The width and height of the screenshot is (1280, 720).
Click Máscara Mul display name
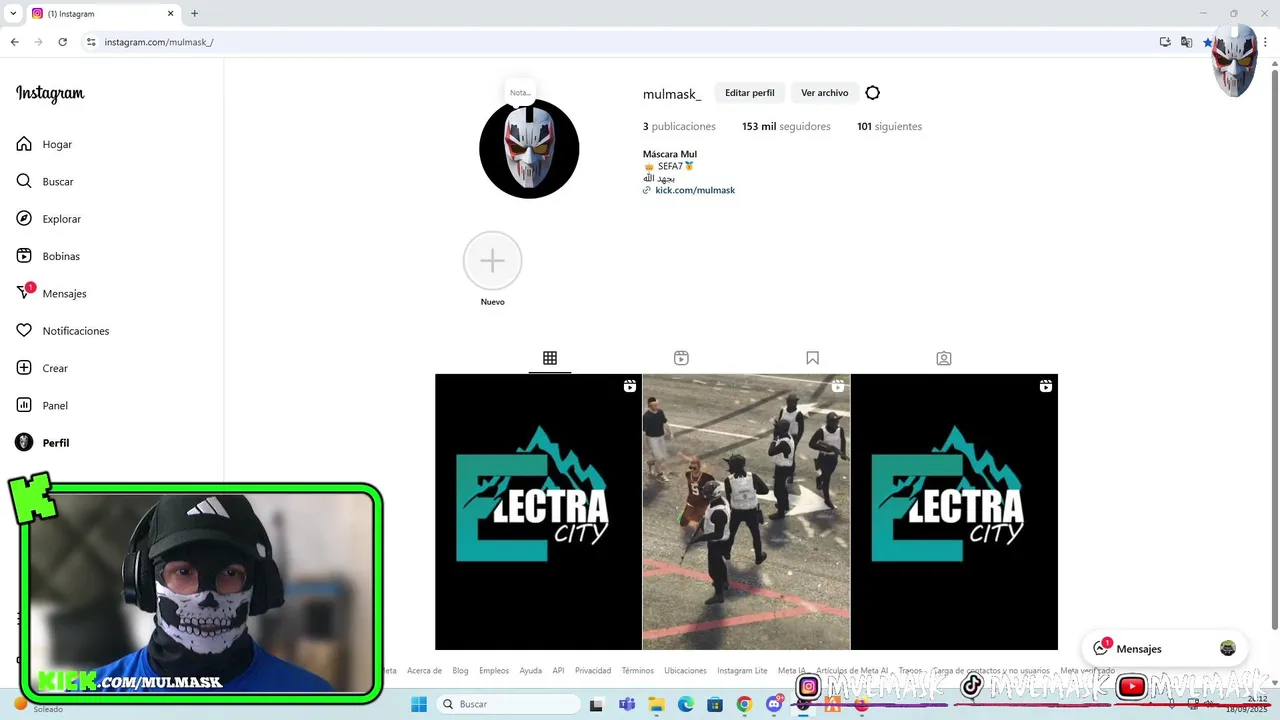coord(670,154)
